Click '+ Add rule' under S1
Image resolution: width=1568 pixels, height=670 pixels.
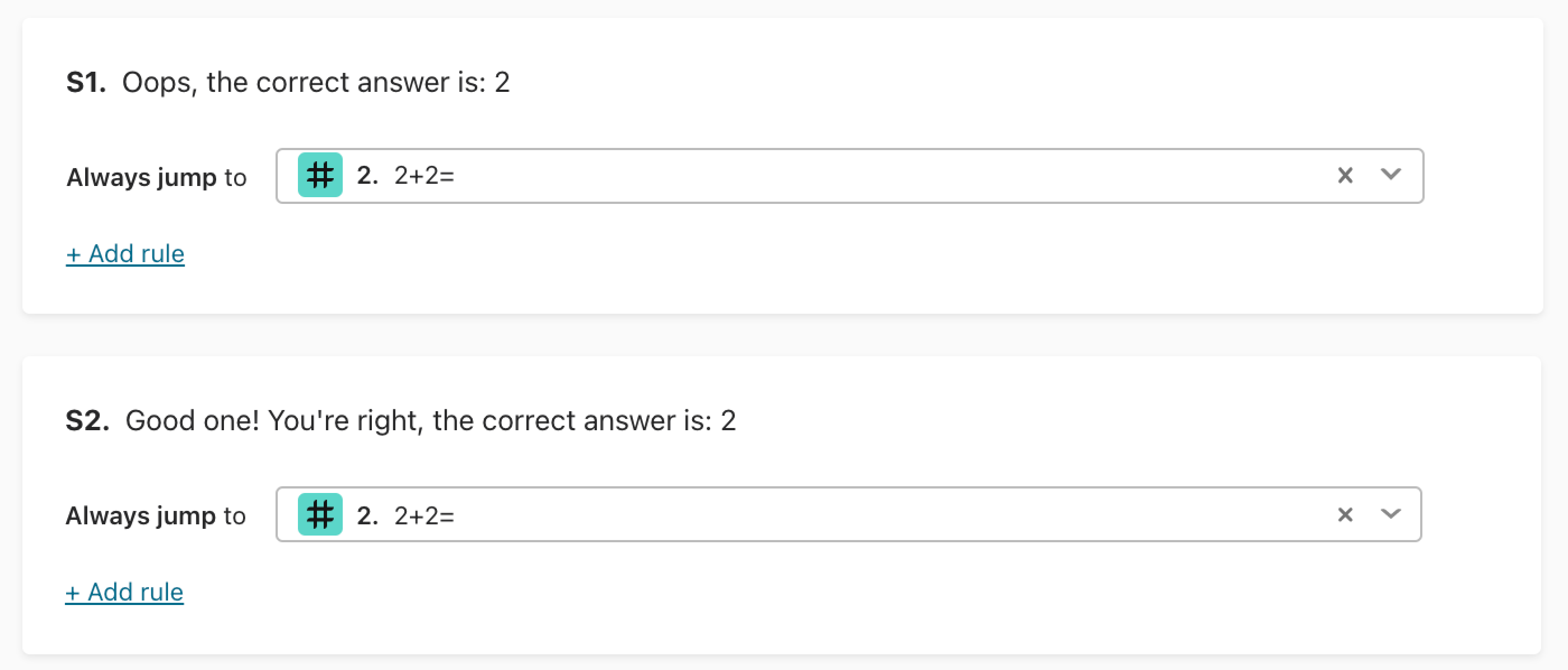point(125,253)
